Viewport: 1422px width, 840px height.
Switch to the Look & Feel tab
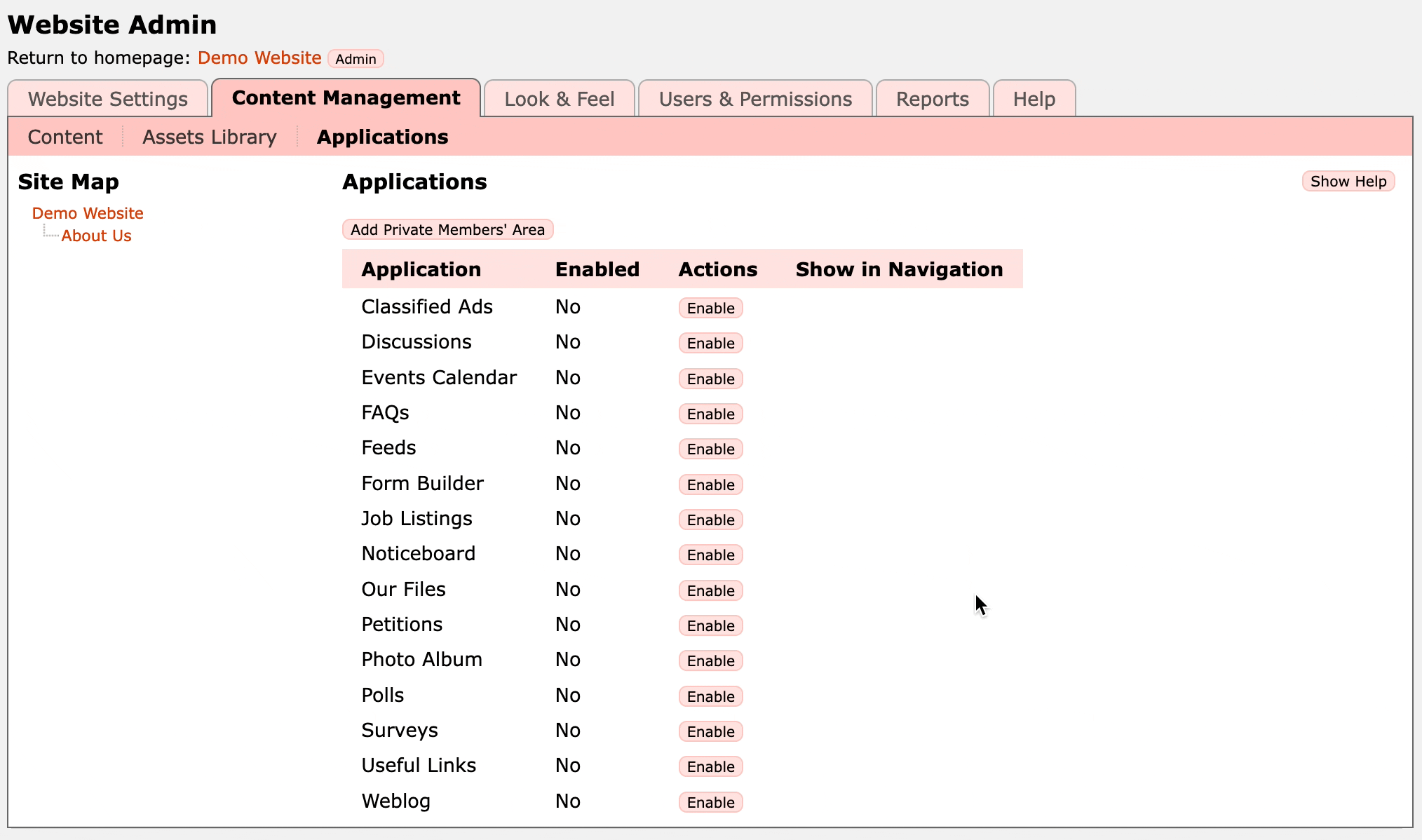click(559, 99)
